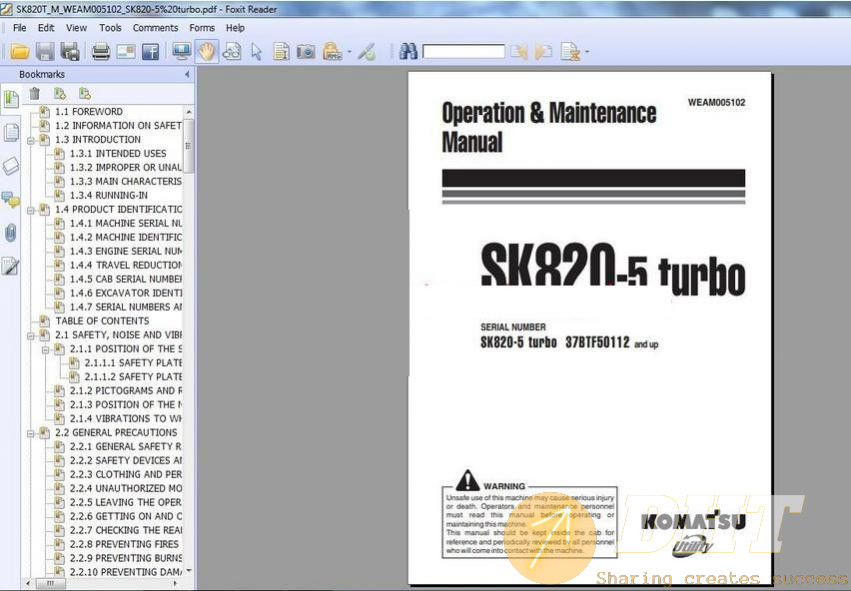Share to Facebook using the f icon

150,52
